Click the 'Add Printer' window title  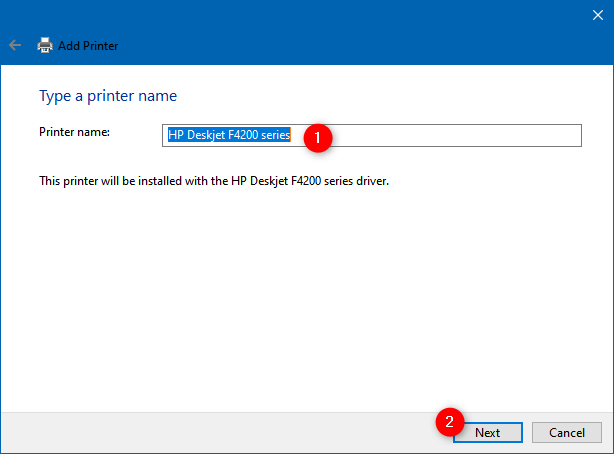[88, 46]
